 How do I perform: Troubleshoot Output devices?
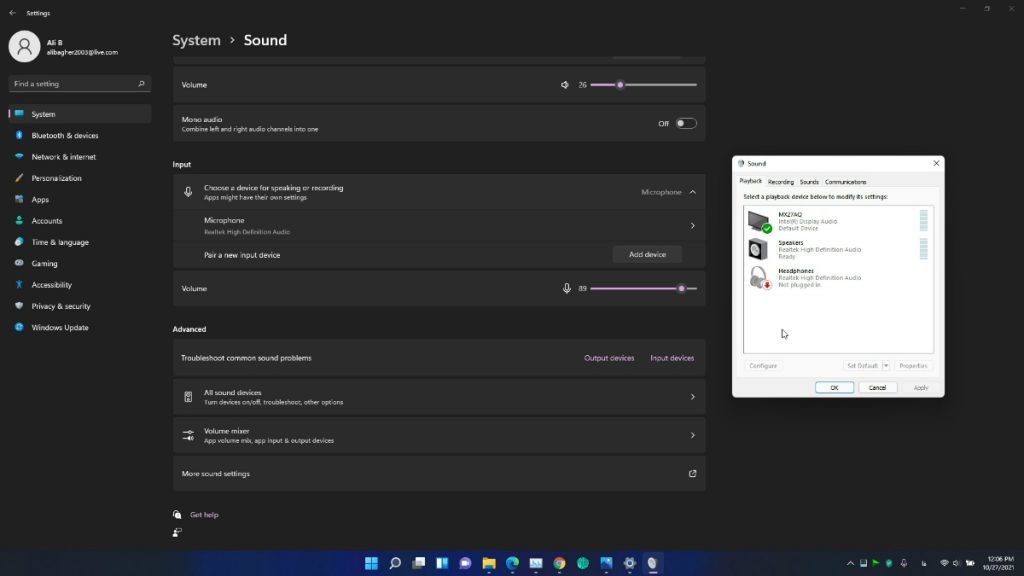pyautogui.click(x=609, y=358)
